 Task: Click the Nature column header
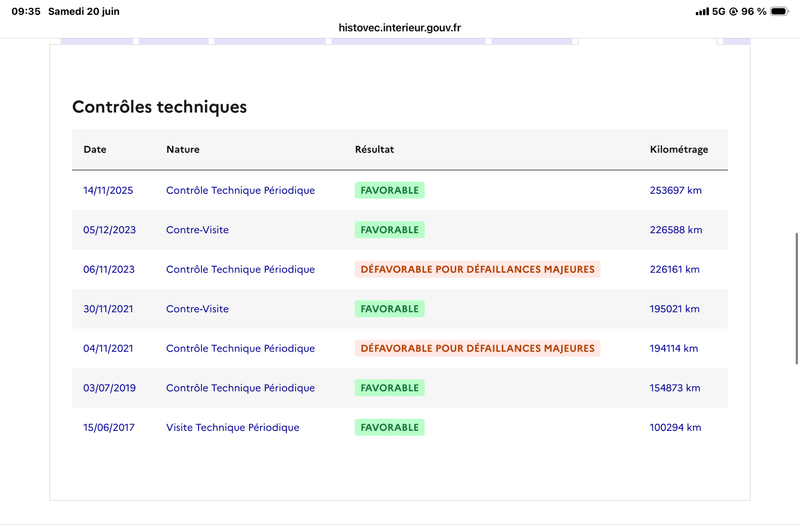[183, 149]
